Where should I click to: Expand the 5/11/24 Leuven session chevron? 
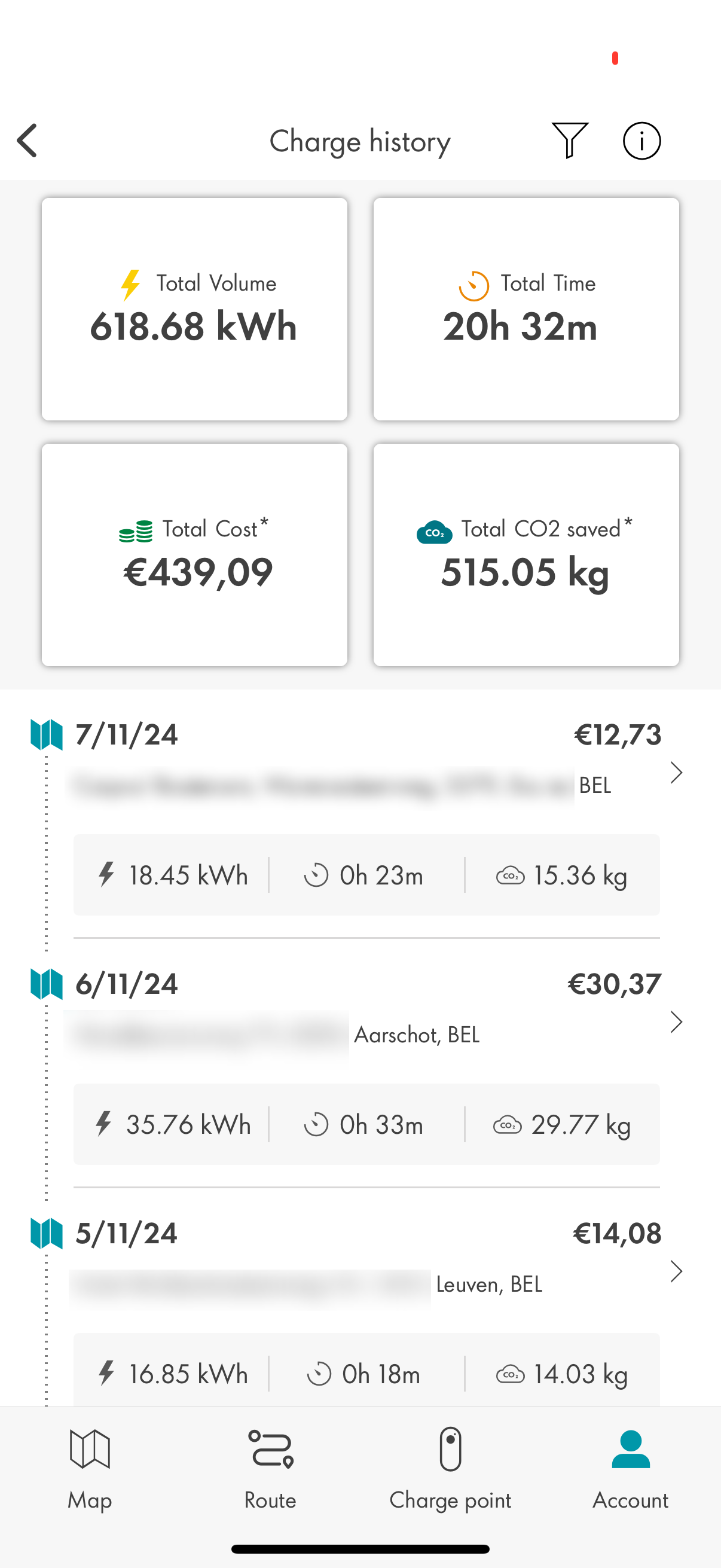point(676,1271)
